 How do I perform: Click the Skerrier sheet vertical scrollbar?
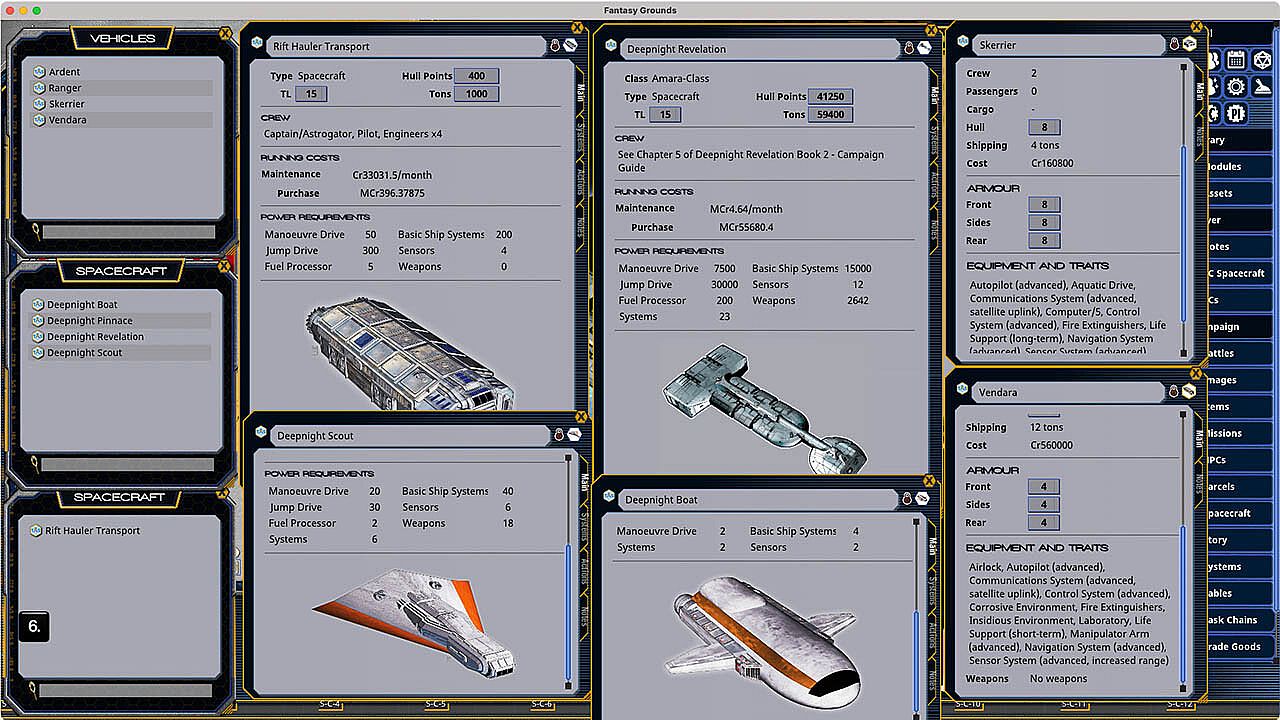point(1184,200)
